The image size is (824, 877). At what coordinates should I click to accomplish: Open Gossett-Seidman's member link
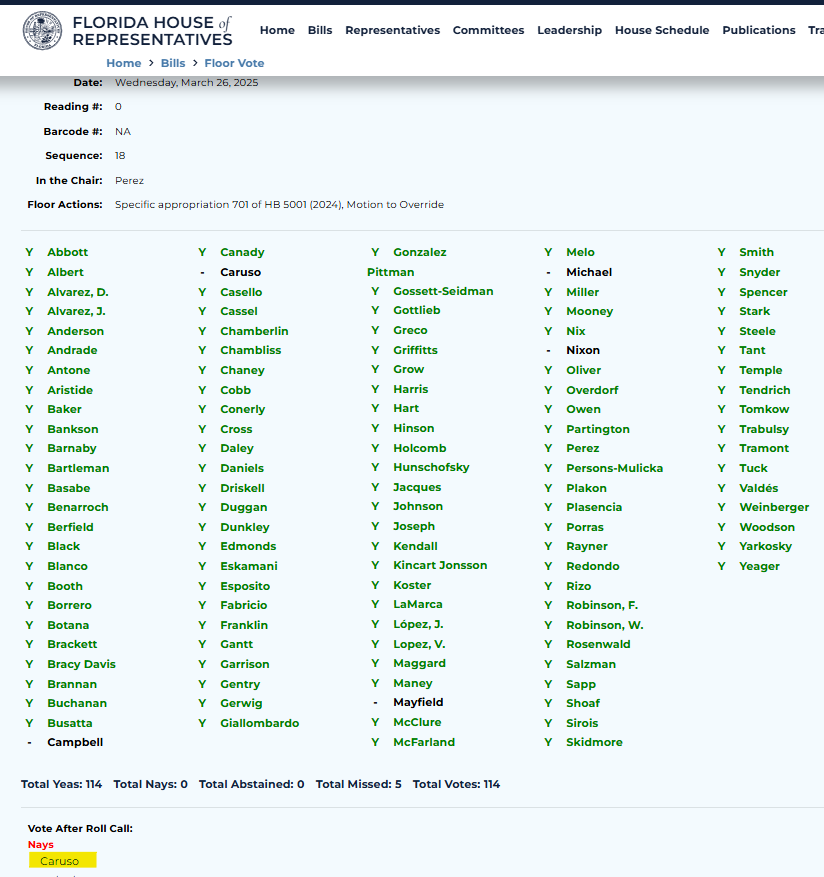click(443, 291)
